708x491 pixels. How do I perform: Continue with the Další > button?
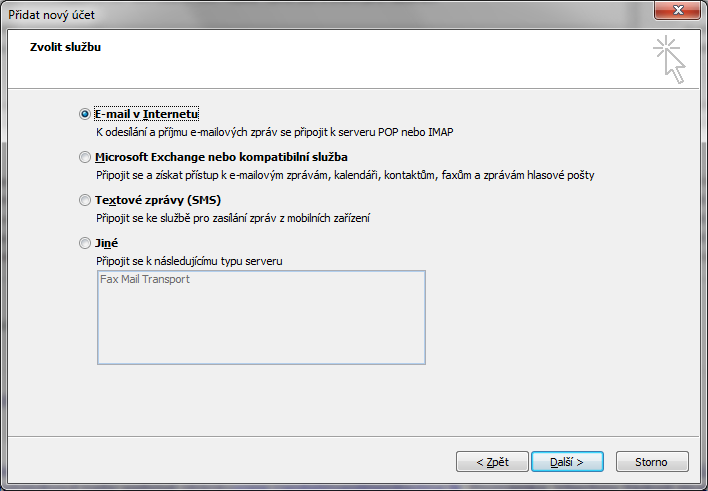567,462
